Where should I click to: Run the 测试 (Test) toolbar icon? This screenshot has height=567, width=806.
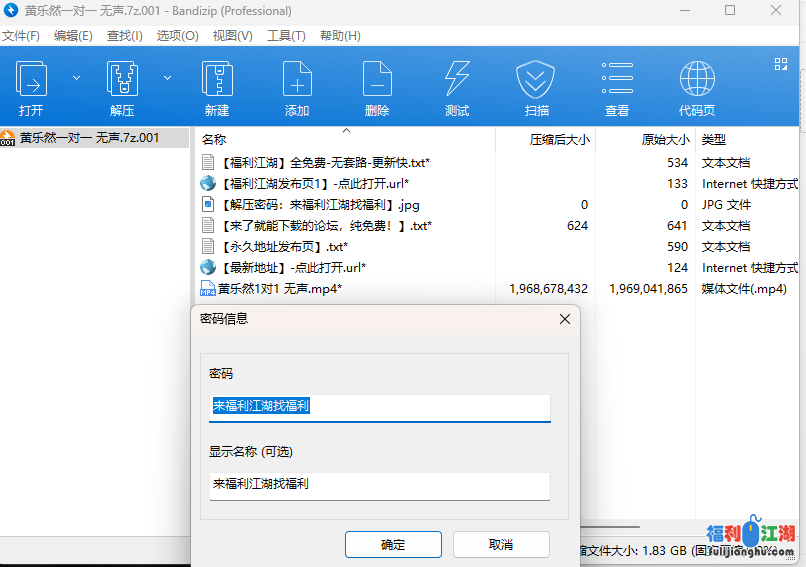[457, 79]
